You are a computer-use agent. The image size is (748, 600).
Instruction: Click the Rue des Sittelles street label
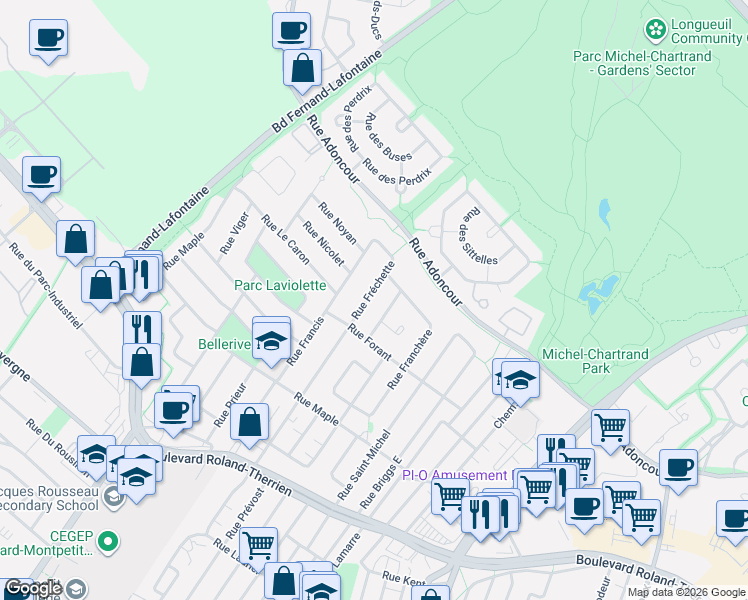click(x=478, y=237)
